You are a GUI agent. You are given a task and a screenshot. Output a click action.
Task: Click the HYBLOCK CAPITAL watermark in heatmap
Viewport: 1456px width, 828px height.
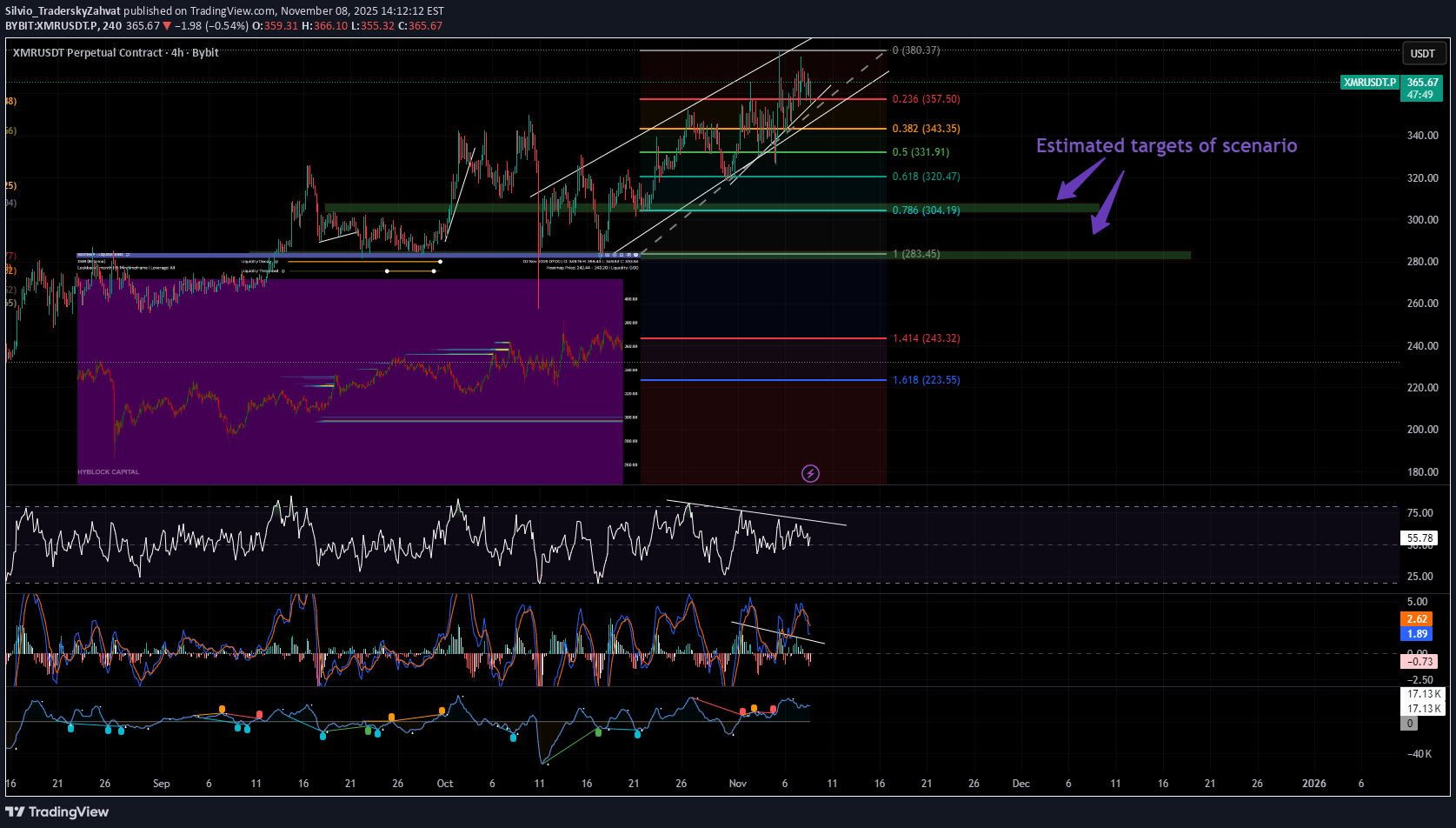tap(109, 472)
